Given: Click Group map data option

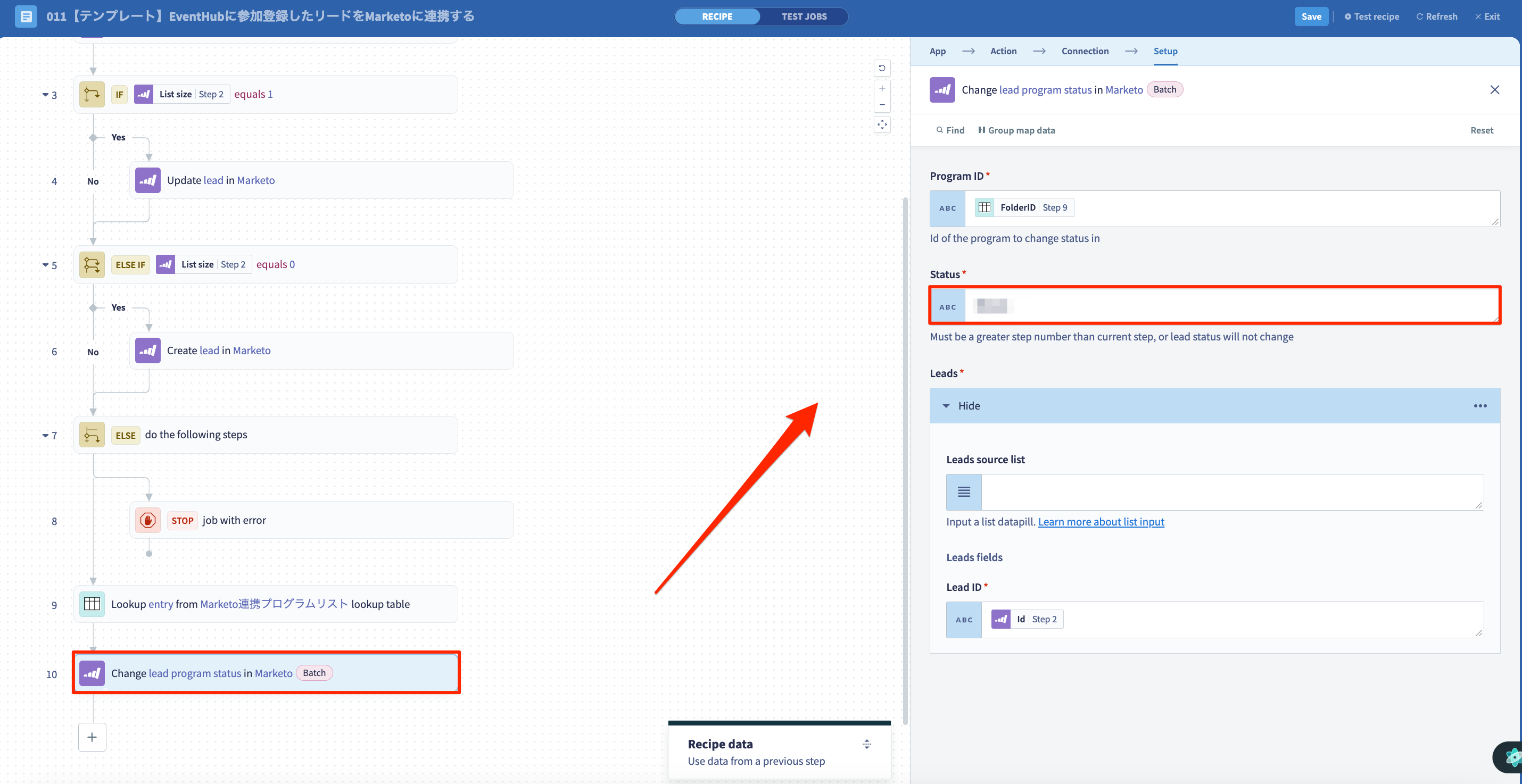Looking at the screenshot, I should click(1017, 130).
